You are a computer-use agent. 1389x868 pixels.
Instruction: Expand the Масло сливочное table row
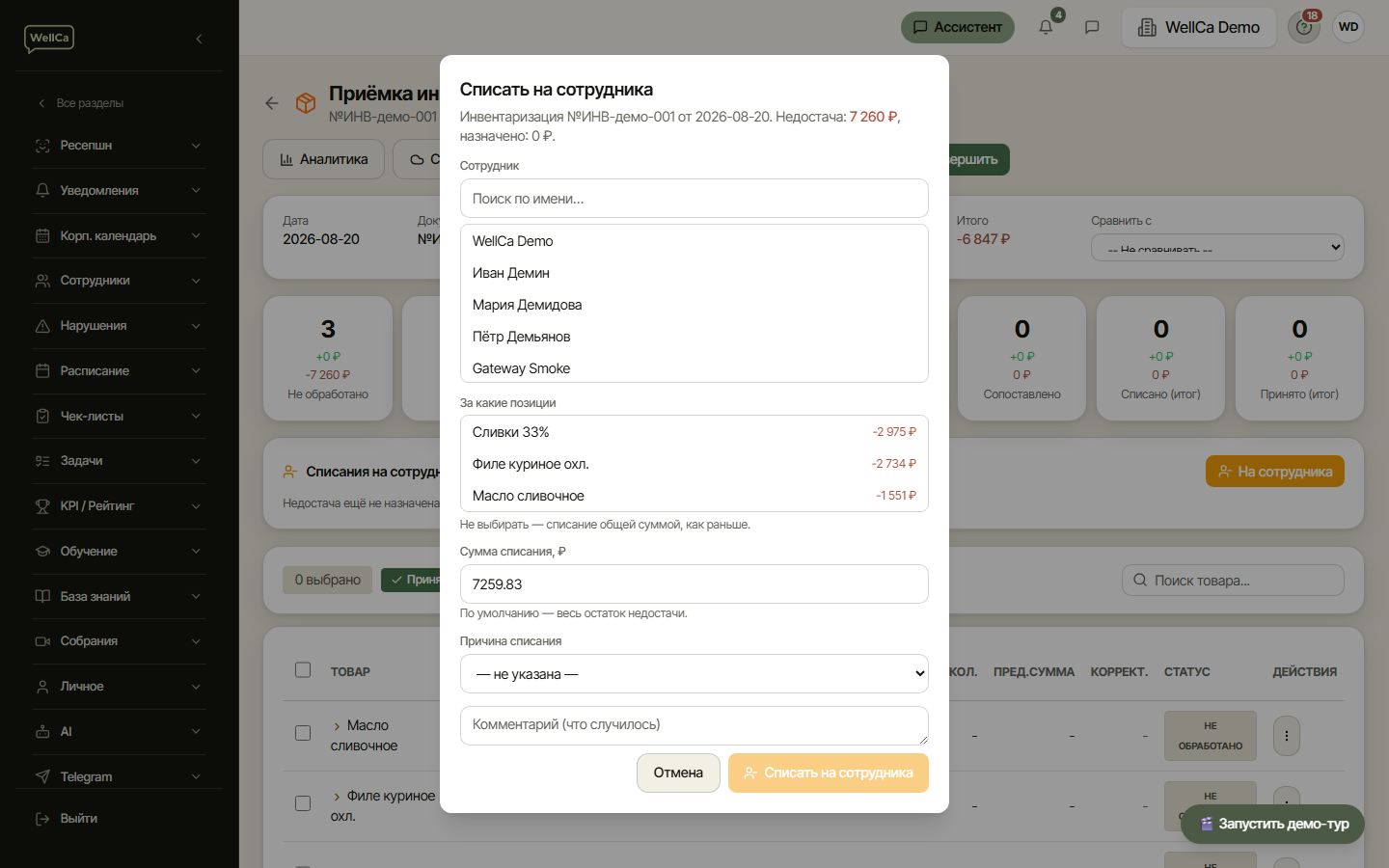coord(337,726)
